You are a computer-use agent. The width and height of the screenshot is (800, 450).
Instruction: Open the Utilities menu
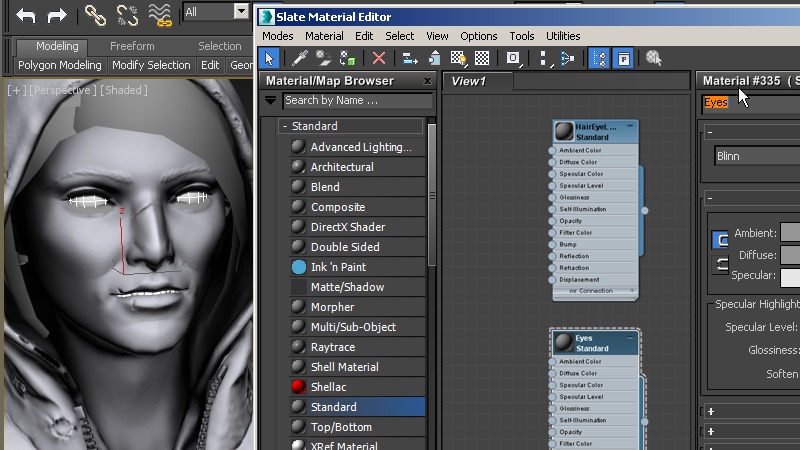coord(563,36)
